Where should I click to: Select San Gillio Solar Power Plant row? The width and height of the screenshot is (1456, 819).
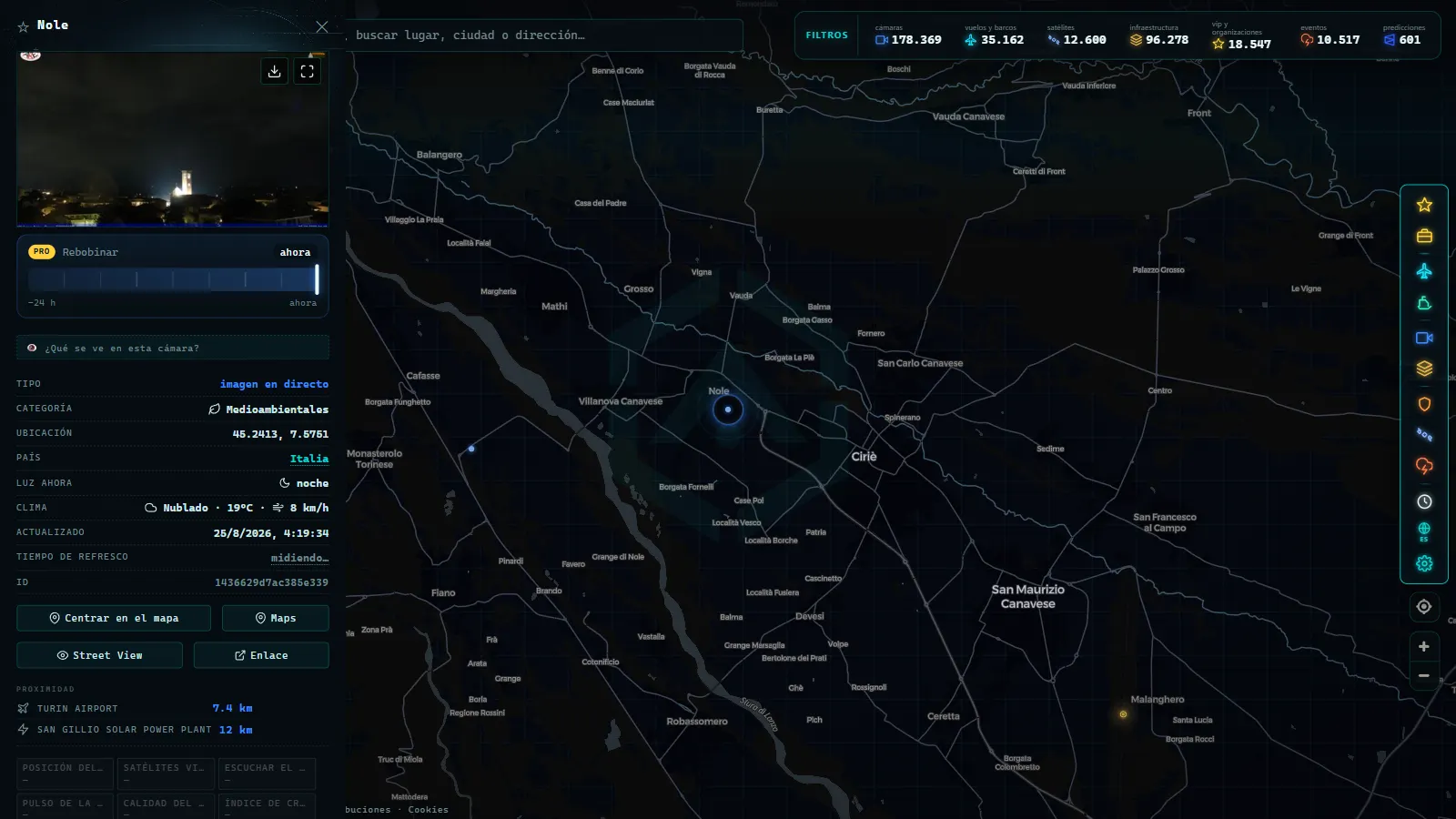click(x=135, y=730)
